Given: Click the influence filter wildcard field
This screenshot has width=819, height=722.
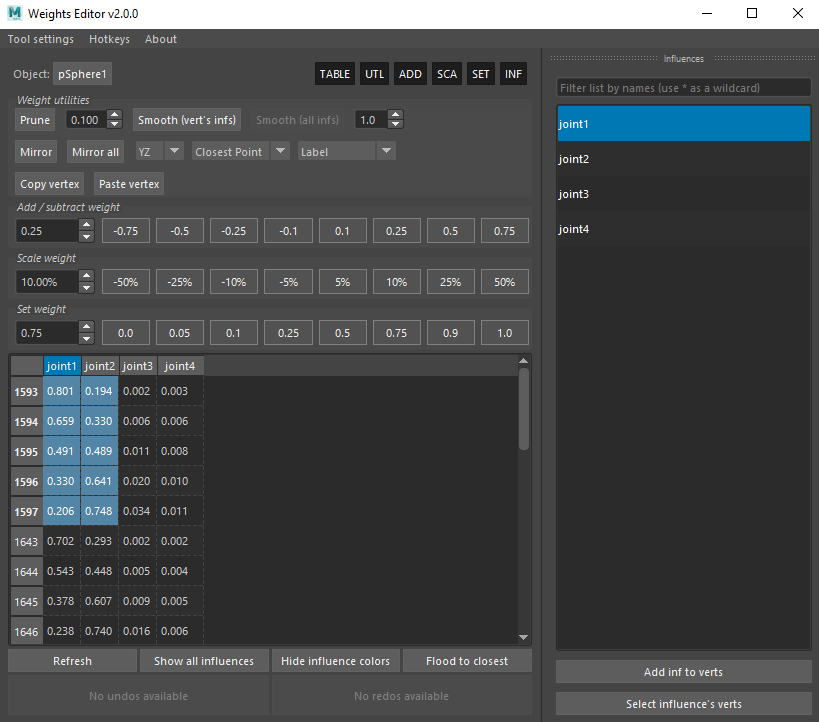Looking at the screenshot, I should (683, 87).
